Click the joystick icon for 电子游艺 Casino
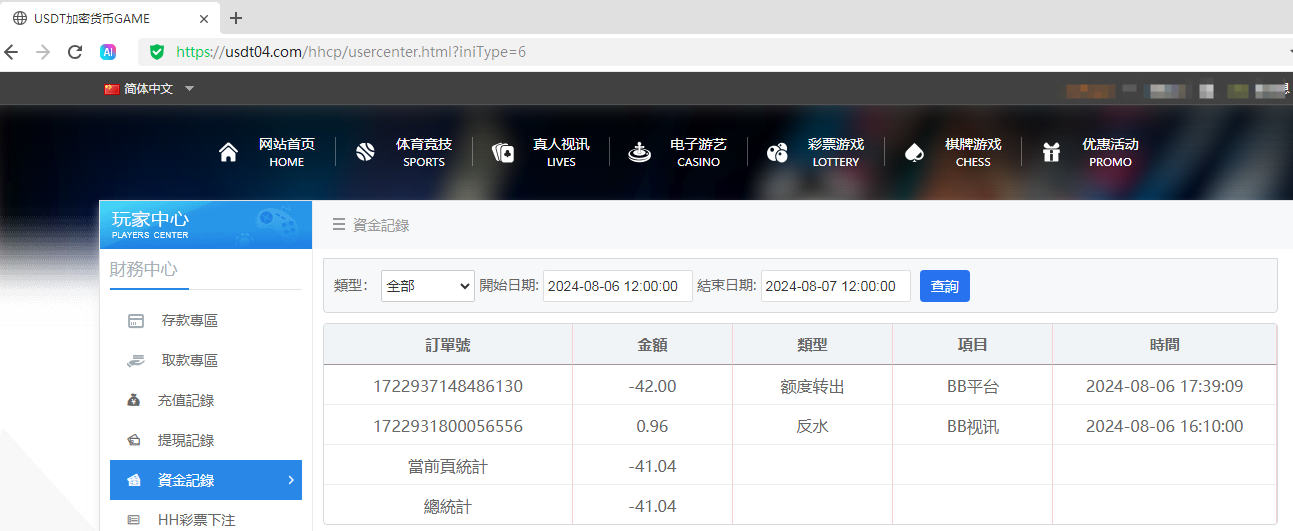This screenshot has width=1293, height=531. tap(639, 152)
